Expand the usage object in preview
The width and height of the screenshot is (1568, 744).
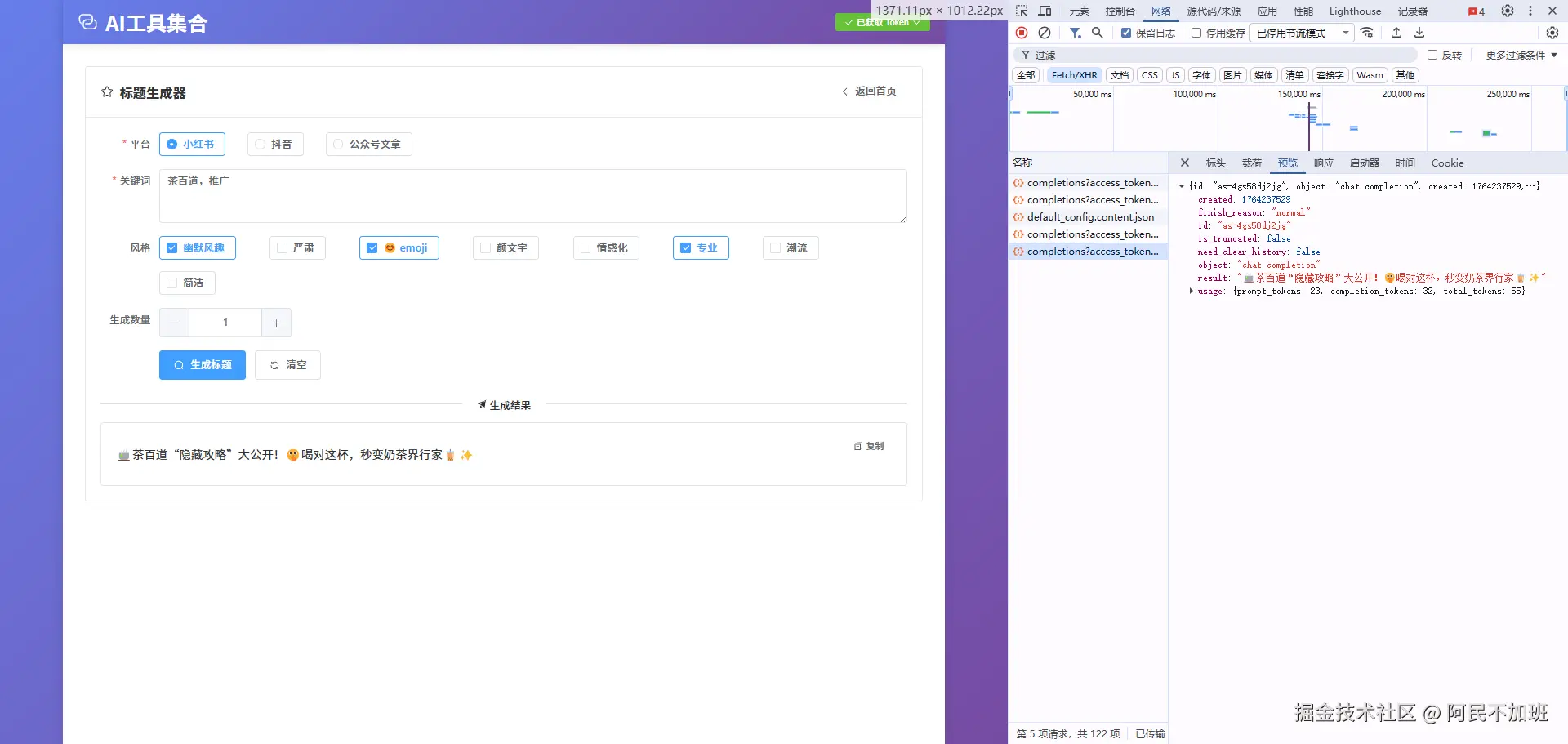tap(1192, 291)
